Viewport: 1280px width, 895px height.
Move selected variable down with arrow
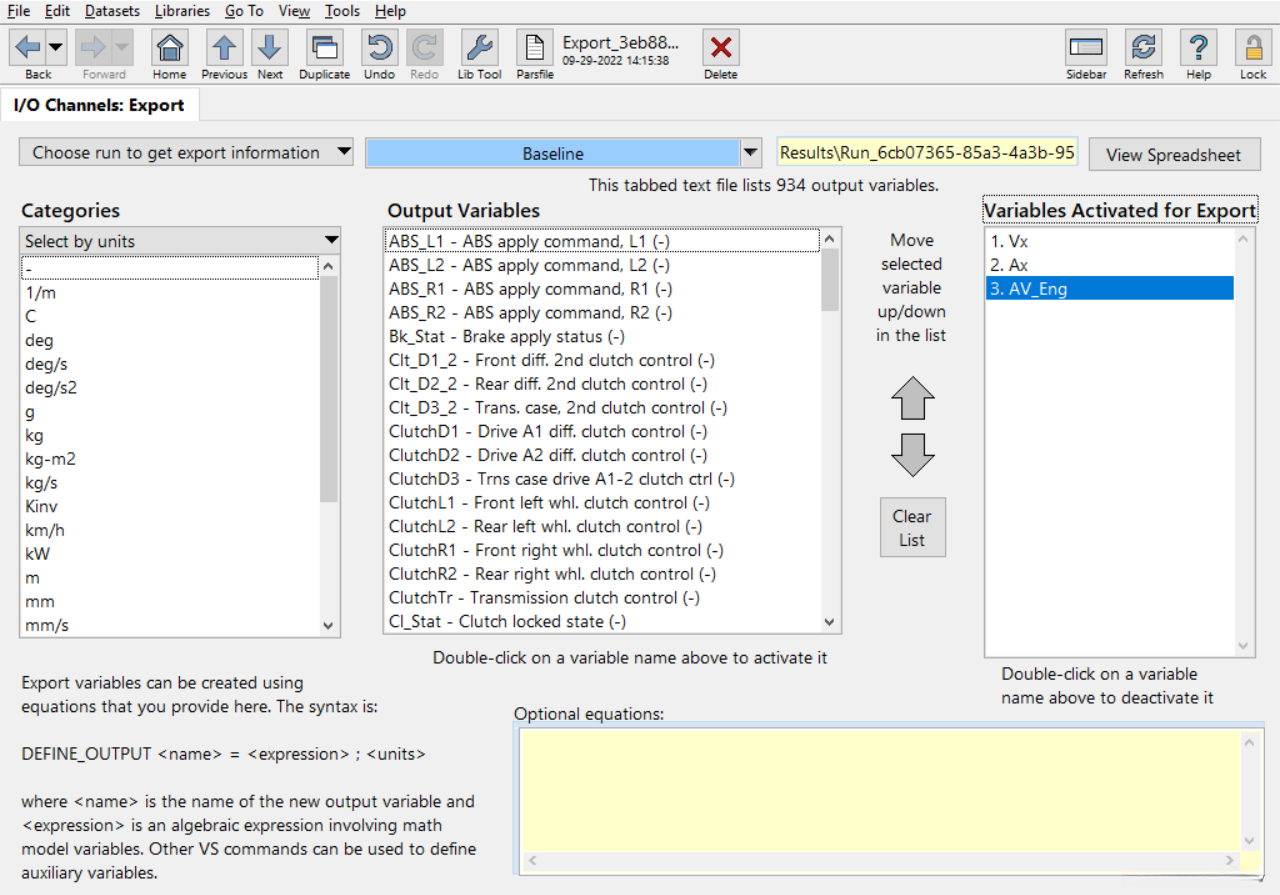[x=912, y=455]
